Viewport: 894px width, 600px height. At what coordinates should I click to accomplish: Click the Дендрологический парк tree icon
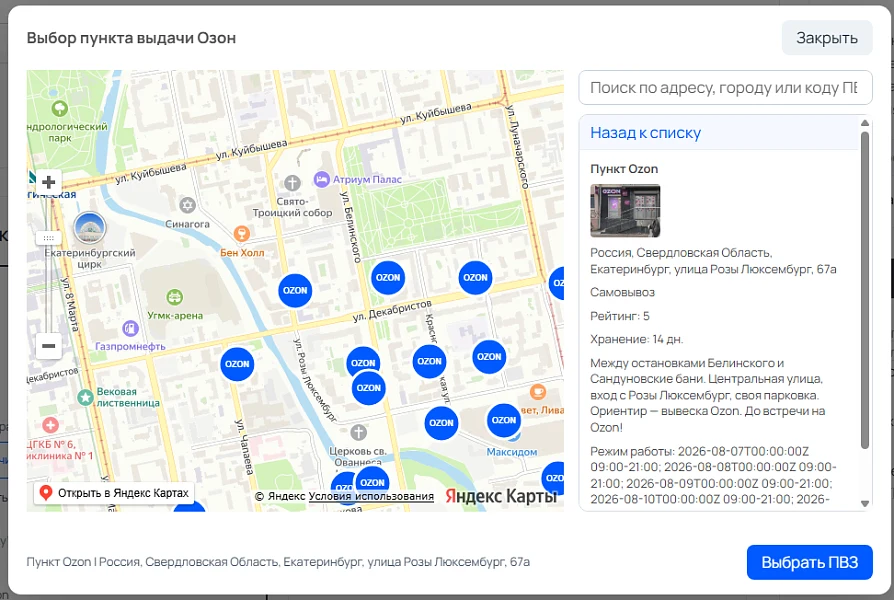pos(60,108)
